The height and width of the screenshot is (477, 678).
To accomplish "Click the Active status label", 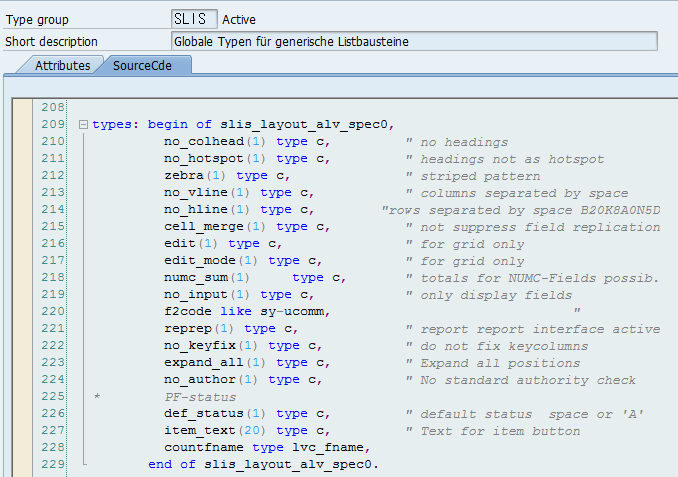I will point(241,18).
